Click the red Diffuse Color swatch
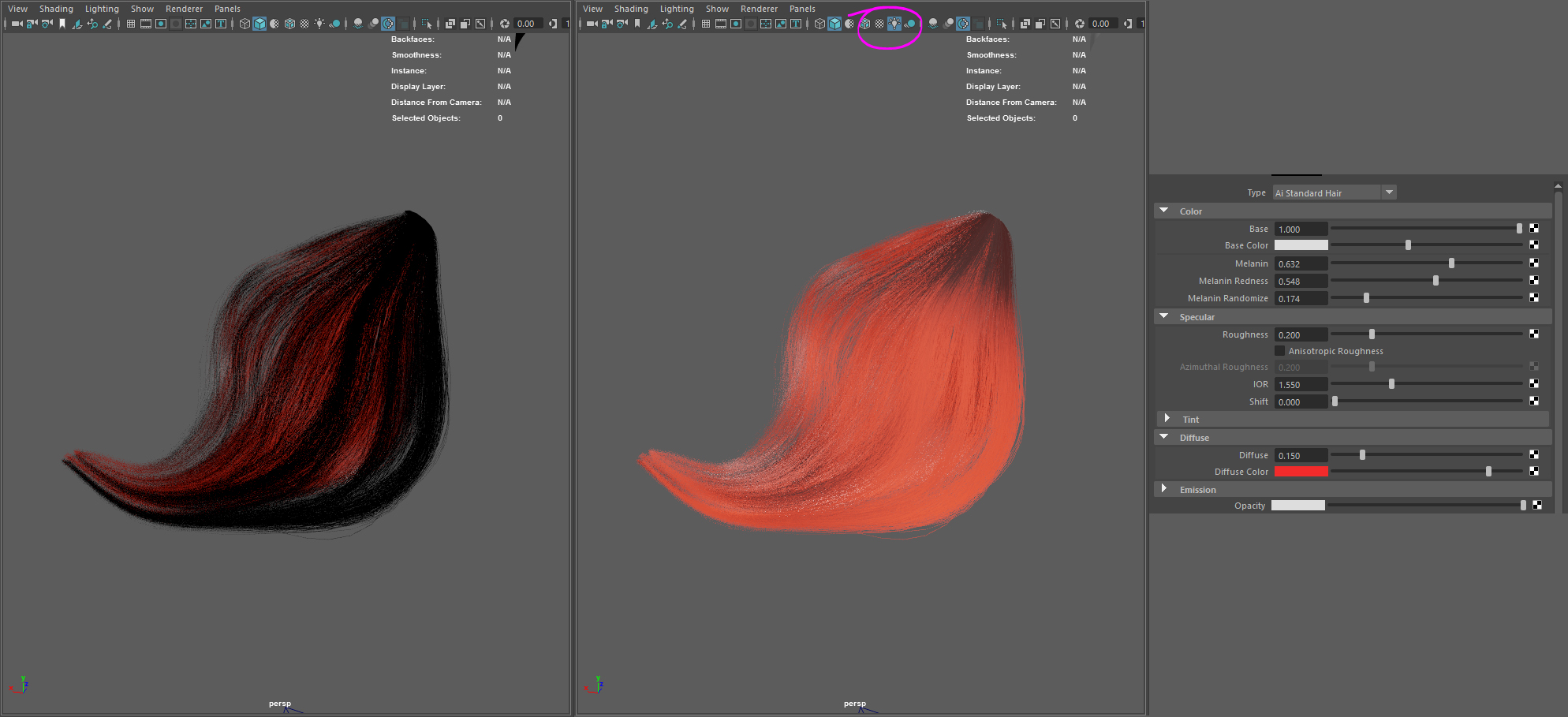Viewport: 1568px width, 717px height. 1301,472
